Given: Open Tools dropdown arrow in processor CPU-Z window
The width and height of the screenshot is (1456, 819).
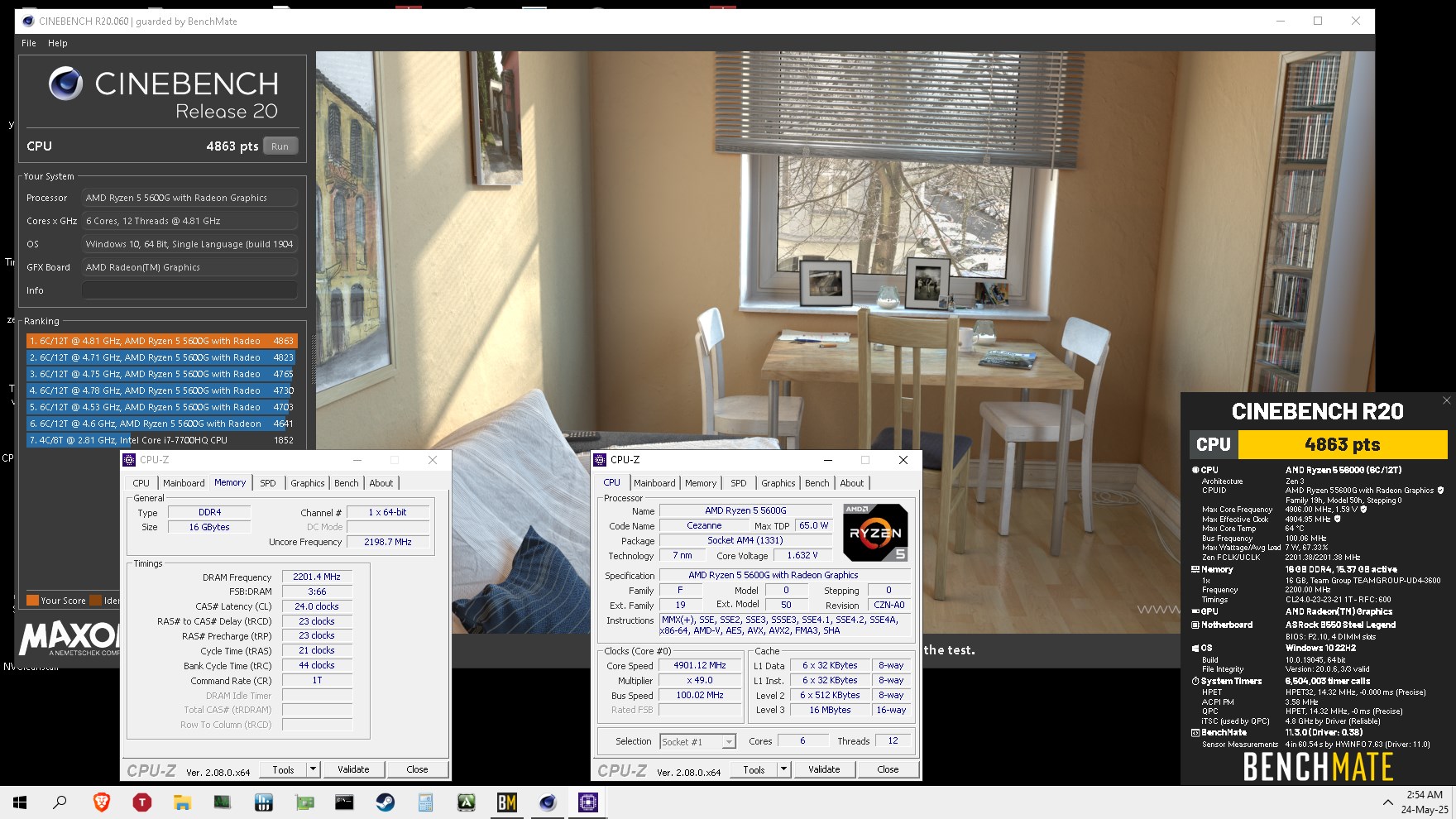Looking at the screenshot, I should click(x=783, y=769).
